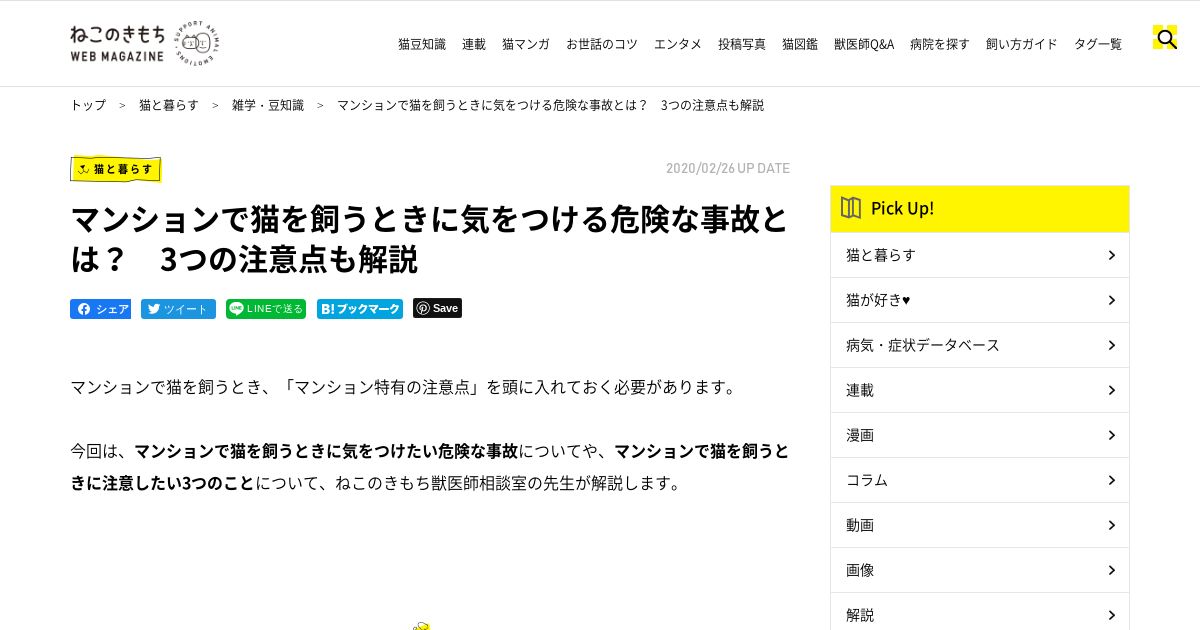Open the search magnifier icon
This screenshot has width=1200, height=630.
pos(1165,39)
